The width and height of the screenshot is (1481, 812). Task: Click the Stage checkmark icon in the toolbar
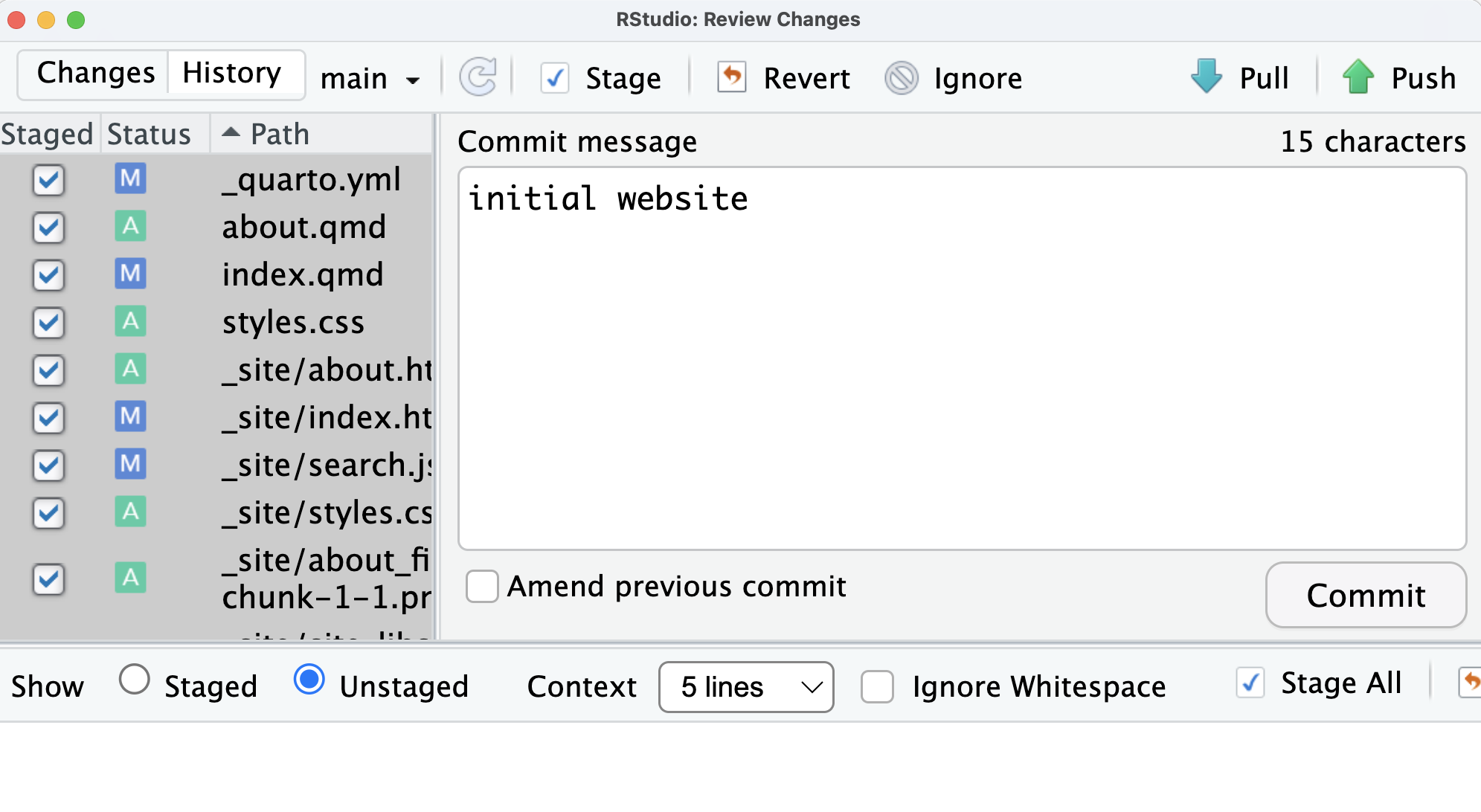[555, 78]
